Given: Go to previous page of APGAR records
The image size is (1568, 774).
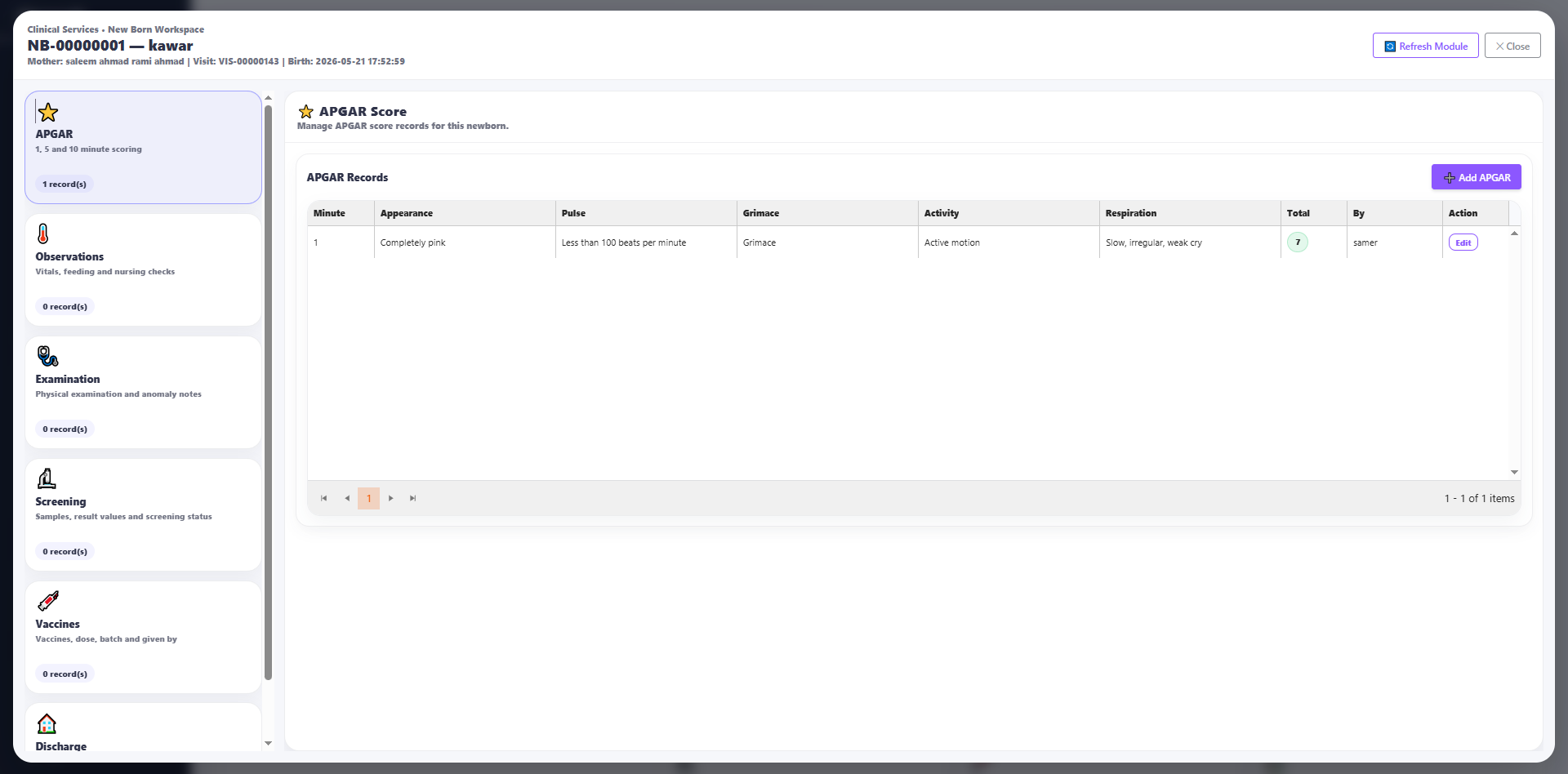Looking at the screenshot, I should (347, 498).
